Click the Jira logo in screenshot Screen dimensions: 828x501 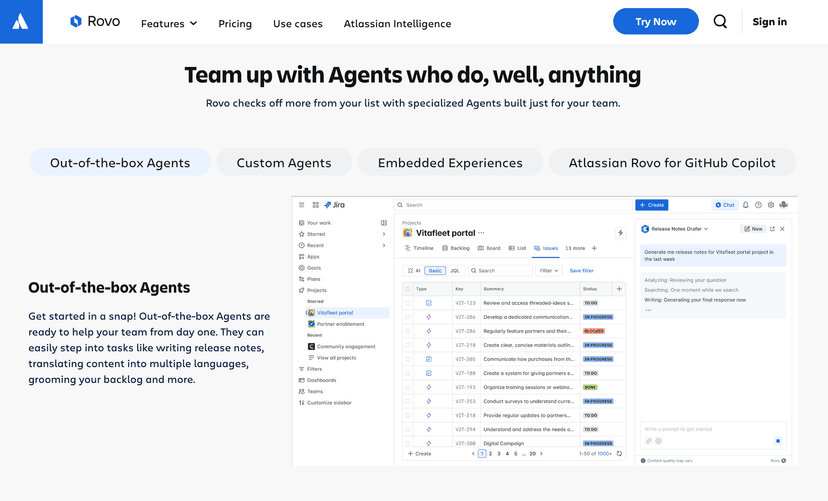click(335, 205)
